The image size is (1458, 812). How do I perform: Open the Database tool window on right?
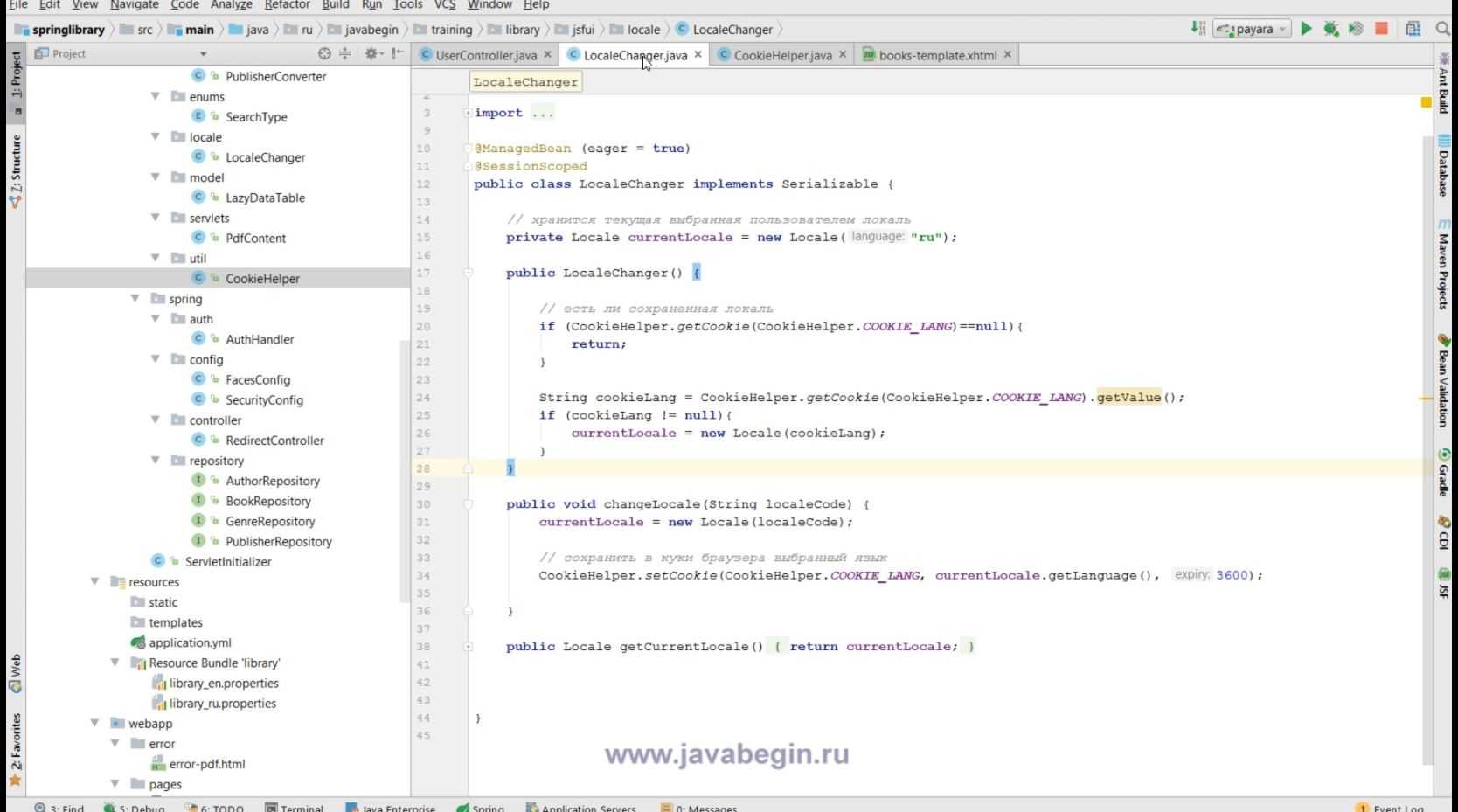click(x=1444, y=164)
